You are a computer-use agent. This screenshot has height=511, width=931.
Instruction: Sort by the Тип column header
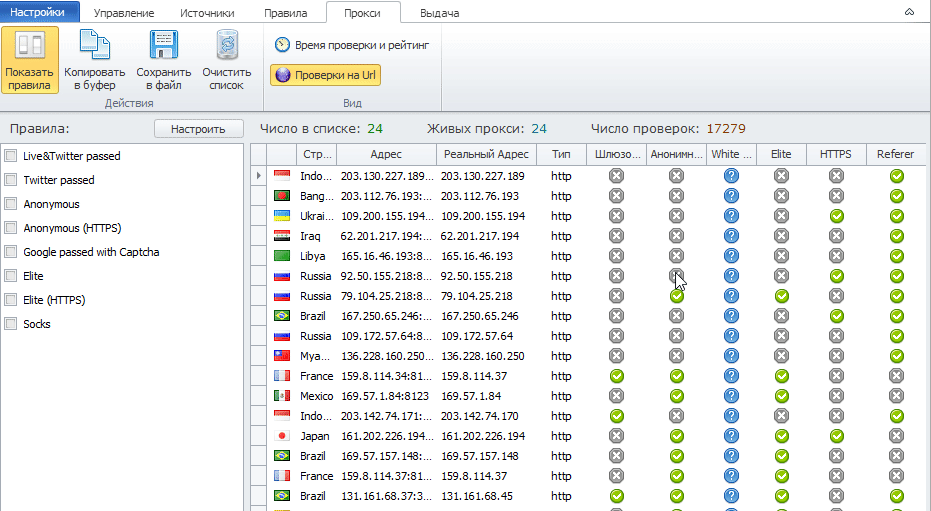coord(561,155)
